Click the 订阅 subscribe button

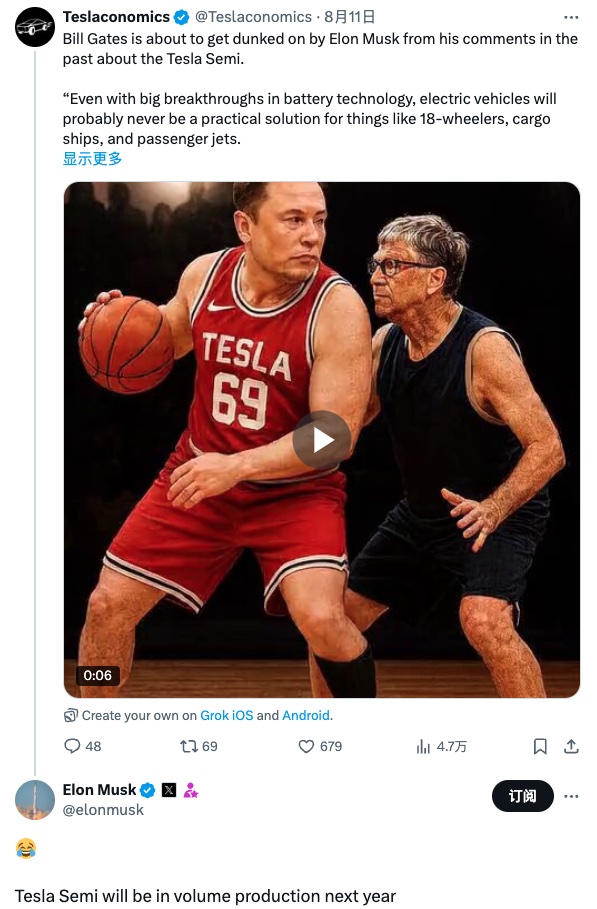(522, 796)
